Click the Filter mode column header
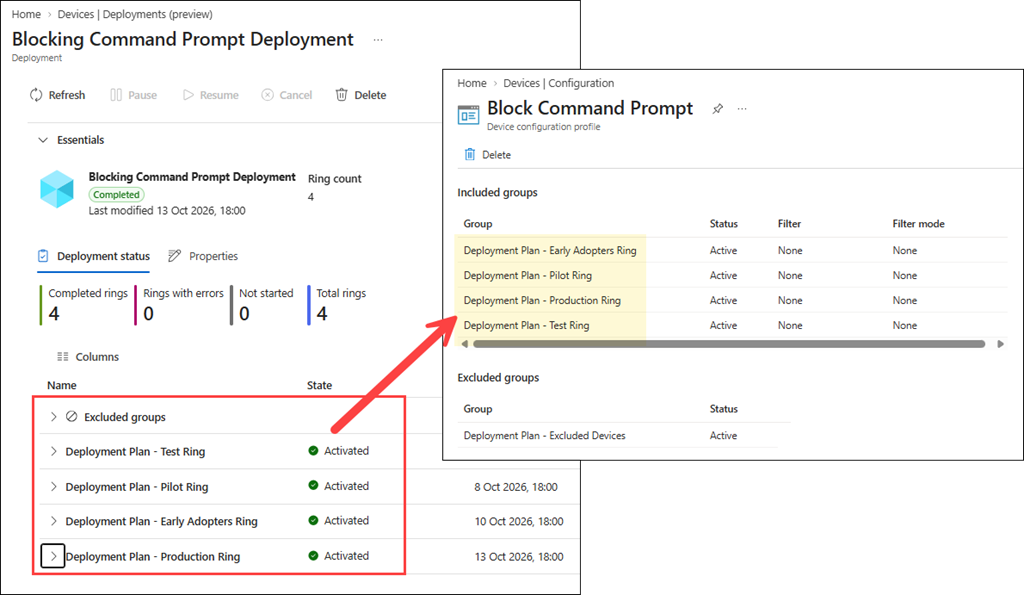1024x595 pixels. [x=918, y=224]
